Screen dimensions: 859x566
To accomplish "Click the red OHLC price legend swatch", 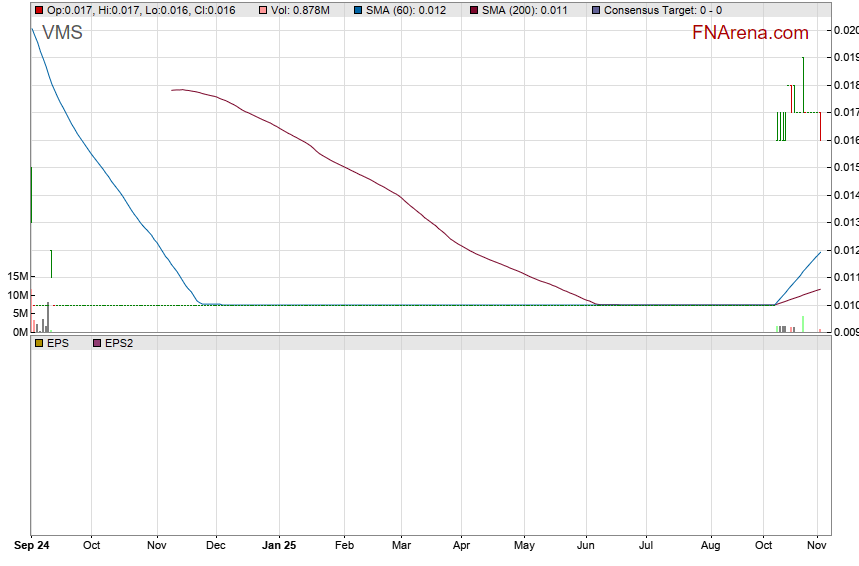I will click(39, 10).
